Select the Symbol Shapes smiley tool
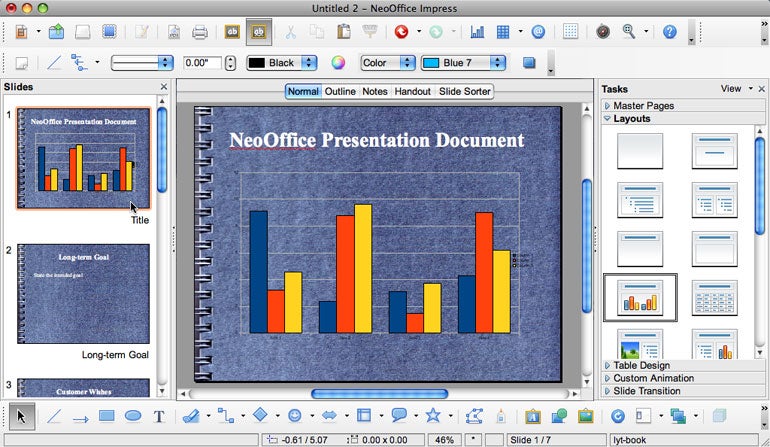The height and width of the screenshot is (447, 770). point(295,416)
